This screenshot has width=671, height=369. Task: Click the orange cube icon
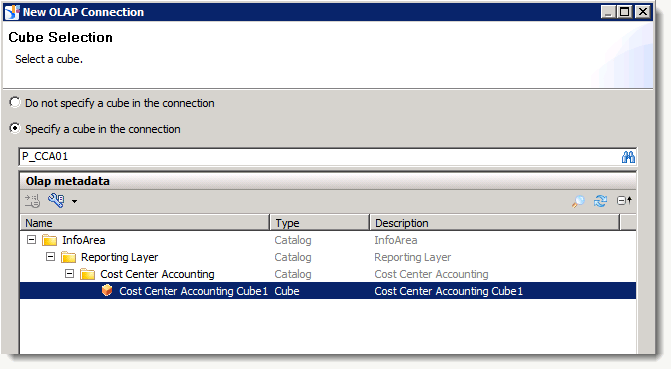(x=107, y=291)
